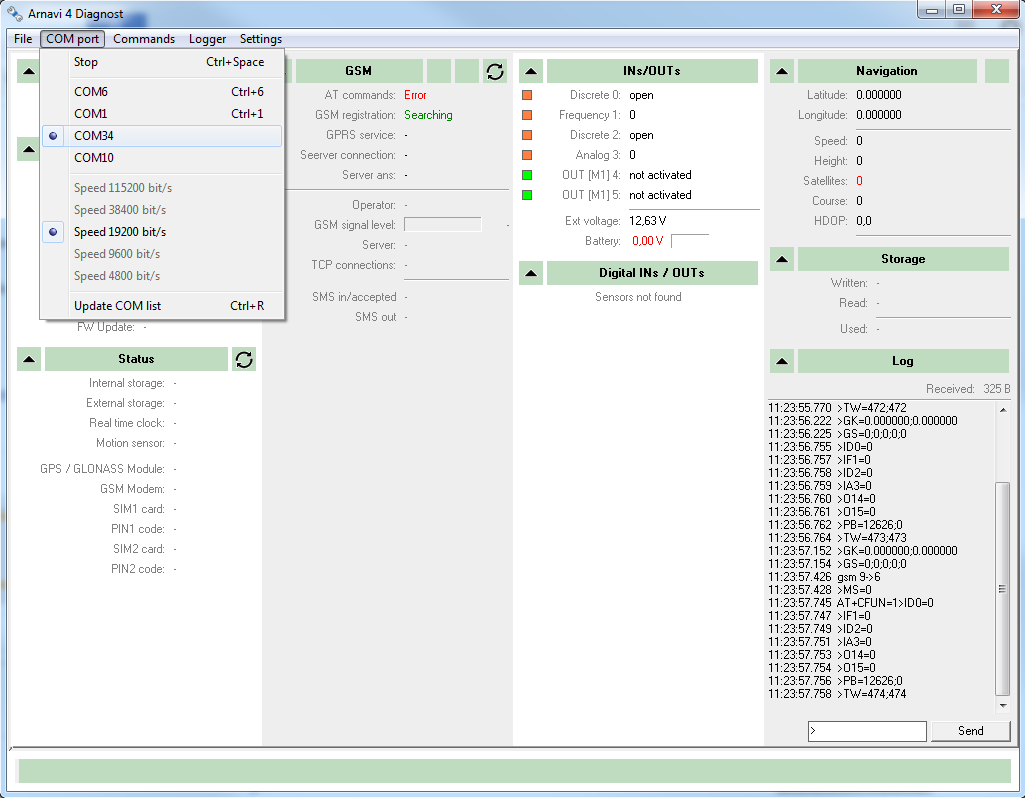1025x798 pixels.
Task: Click the Ext voltage '12,63 V' value
Action: pyautogui.click(x=648, y=221)
